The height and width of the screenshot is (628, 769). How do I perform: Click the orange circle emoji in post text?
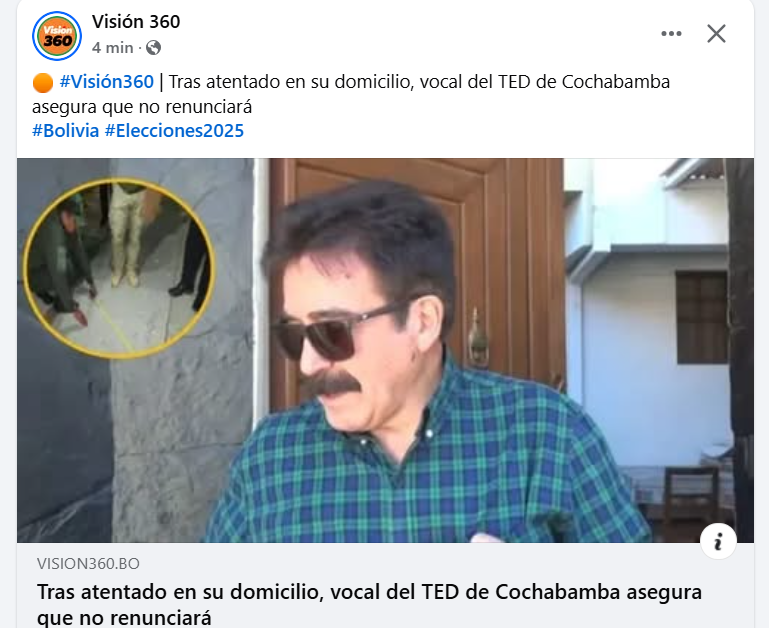(43, 82)
